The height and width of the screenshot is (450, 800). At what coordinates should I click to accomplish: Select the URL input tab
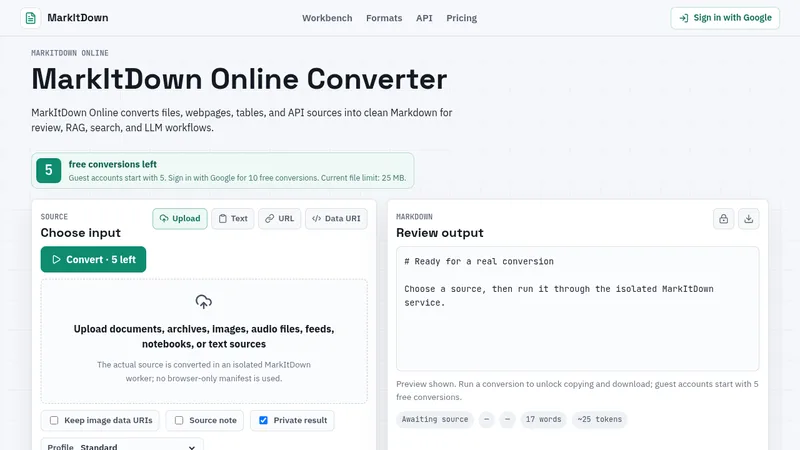280,218
